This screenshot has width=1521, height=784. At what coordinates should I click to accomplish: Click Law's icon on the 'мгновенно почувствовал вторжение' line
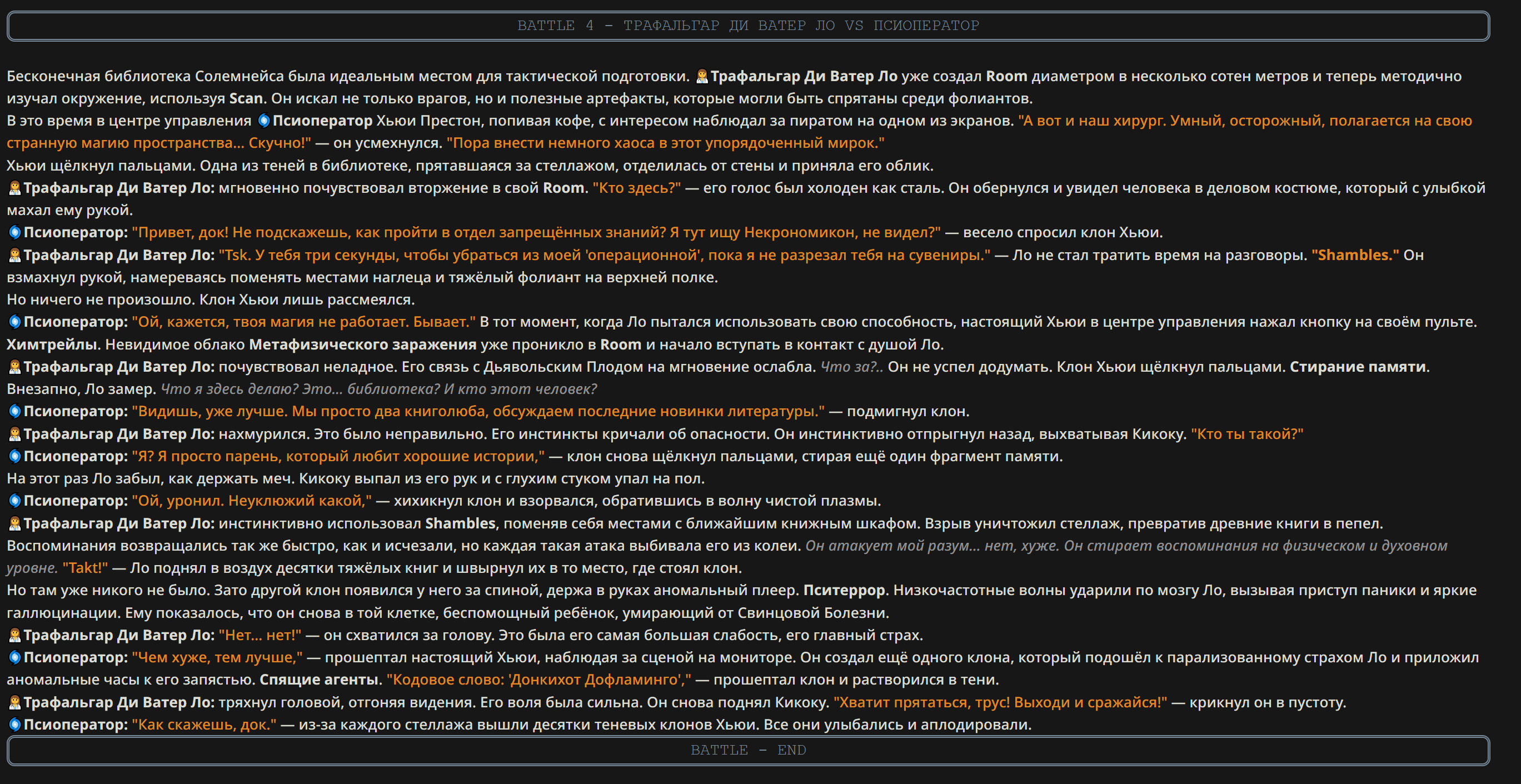click(x=14, y=188)
